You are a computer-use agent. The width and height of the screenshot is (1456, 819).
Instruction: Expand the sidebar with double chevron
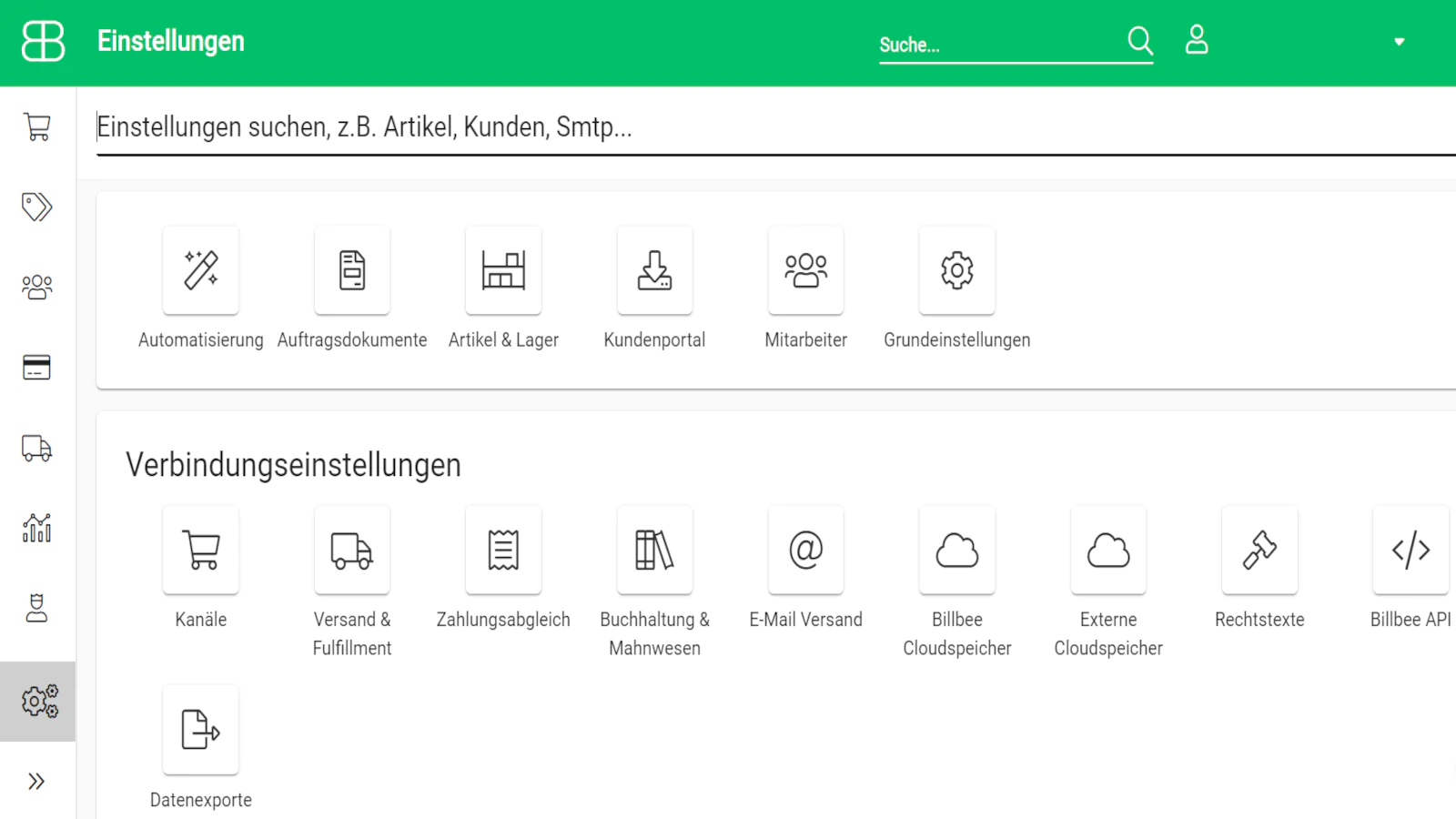click(x=36, y=781)
